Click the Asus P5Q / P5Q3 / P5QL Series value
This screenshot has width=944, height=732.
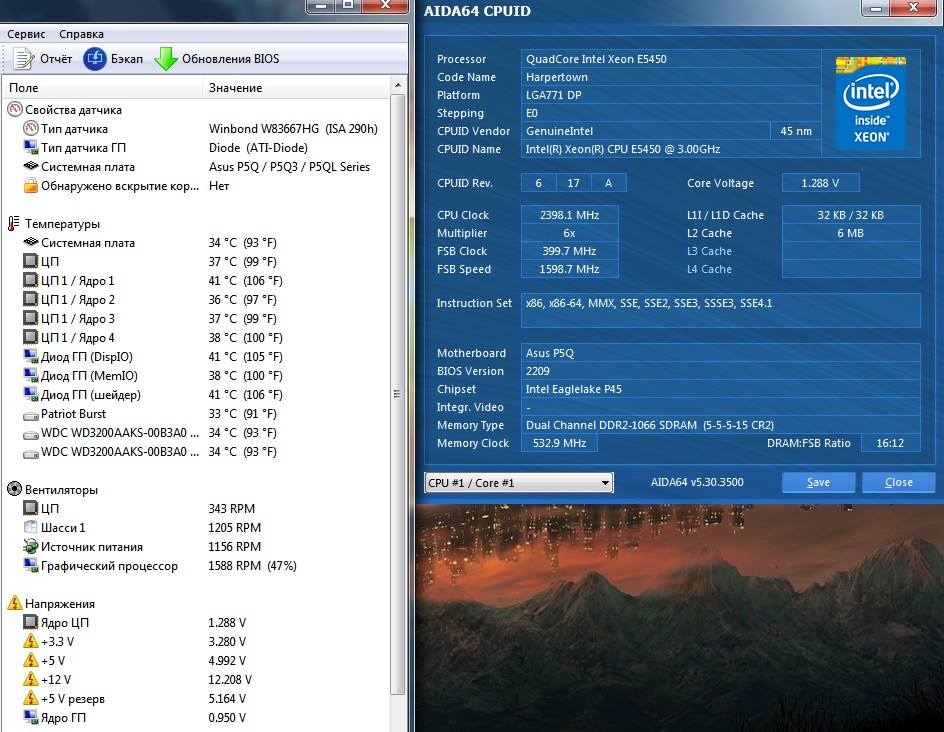pos(289,167)
